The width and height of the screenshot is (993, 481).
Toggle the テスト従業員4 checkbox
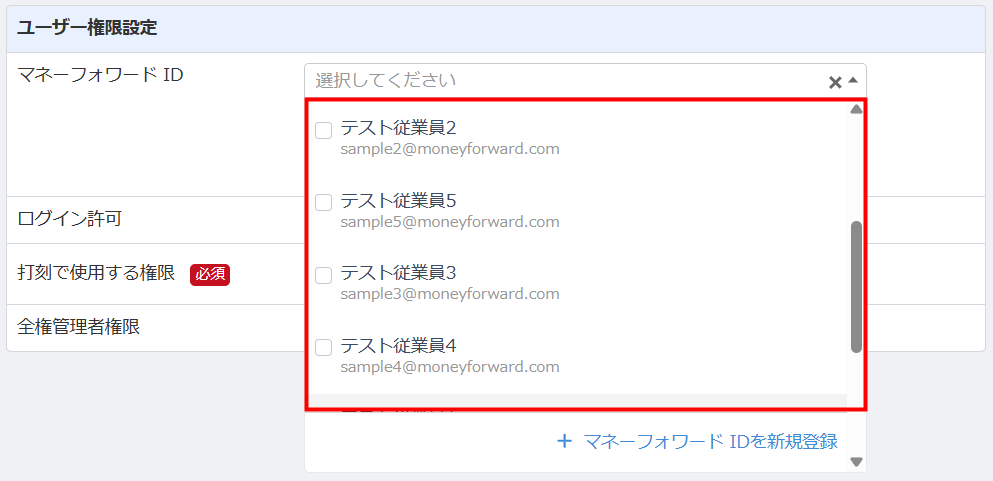click(323, 347)
